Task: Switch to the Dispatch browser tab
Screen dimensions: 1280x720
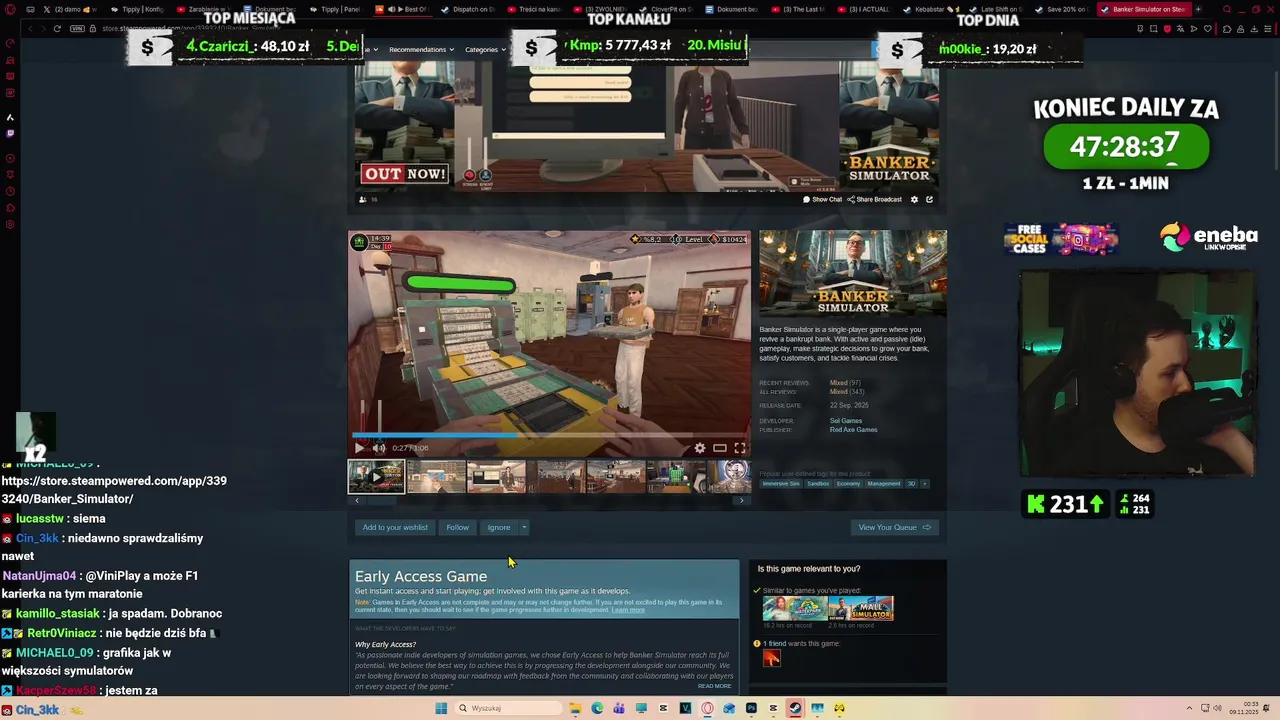Action: [x=467, y=9]
